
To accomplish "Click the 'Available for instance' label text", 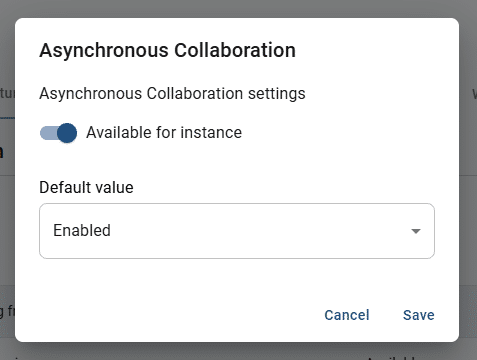I will click(x=164, y=133).
